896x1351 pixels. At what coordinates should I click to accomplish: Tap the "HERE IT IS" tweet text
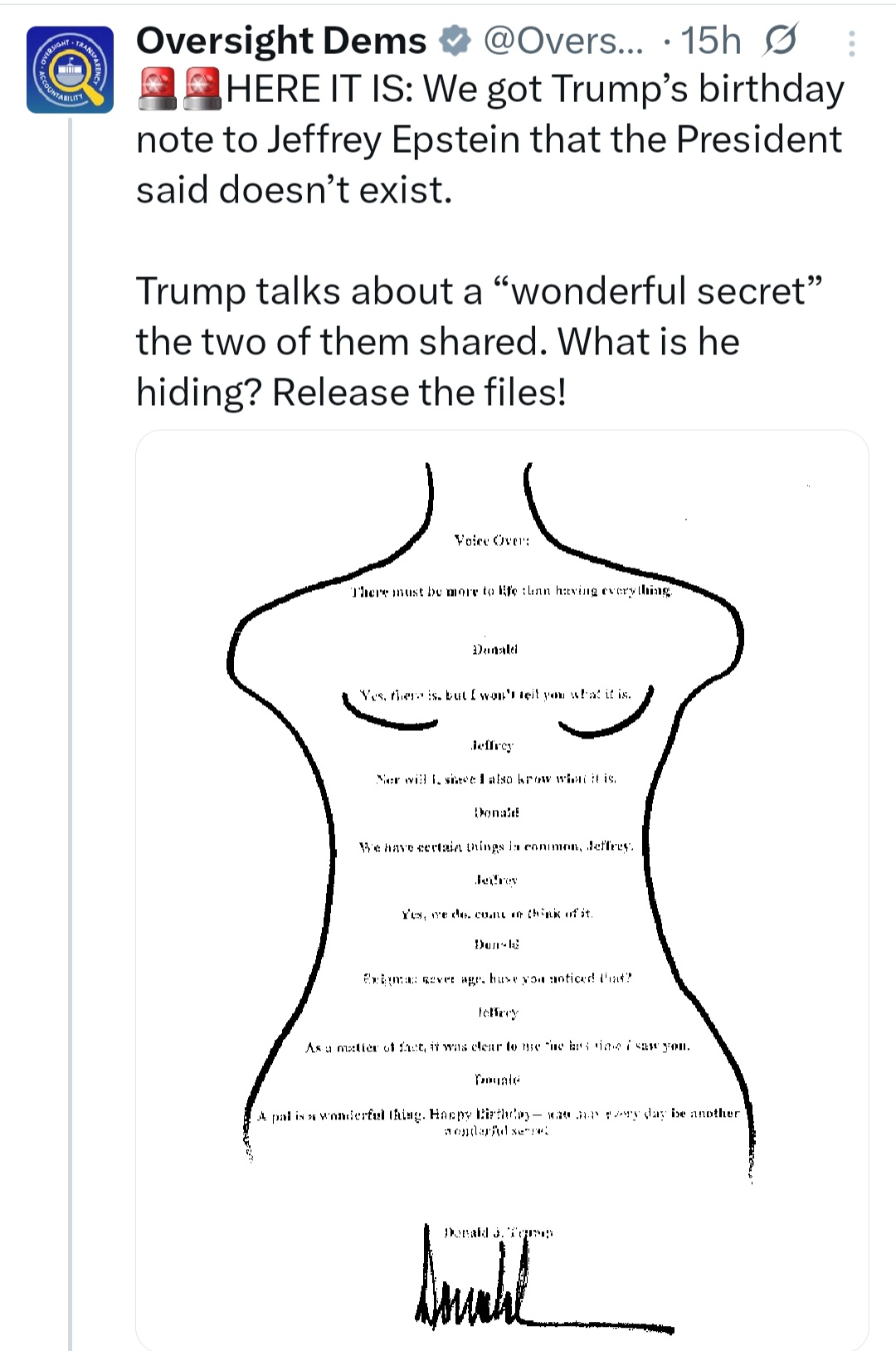(x=534, y=90)
